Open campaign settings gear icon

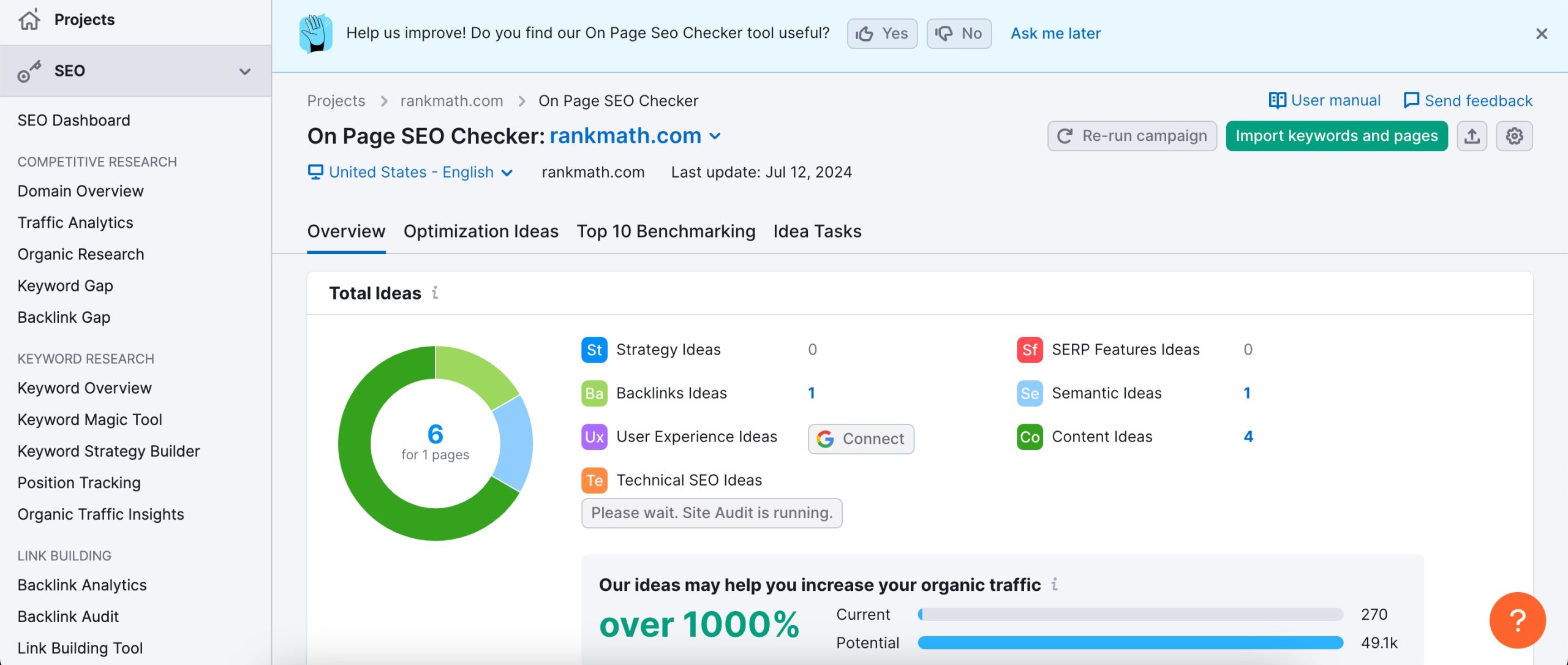(x=1514, y=136)
